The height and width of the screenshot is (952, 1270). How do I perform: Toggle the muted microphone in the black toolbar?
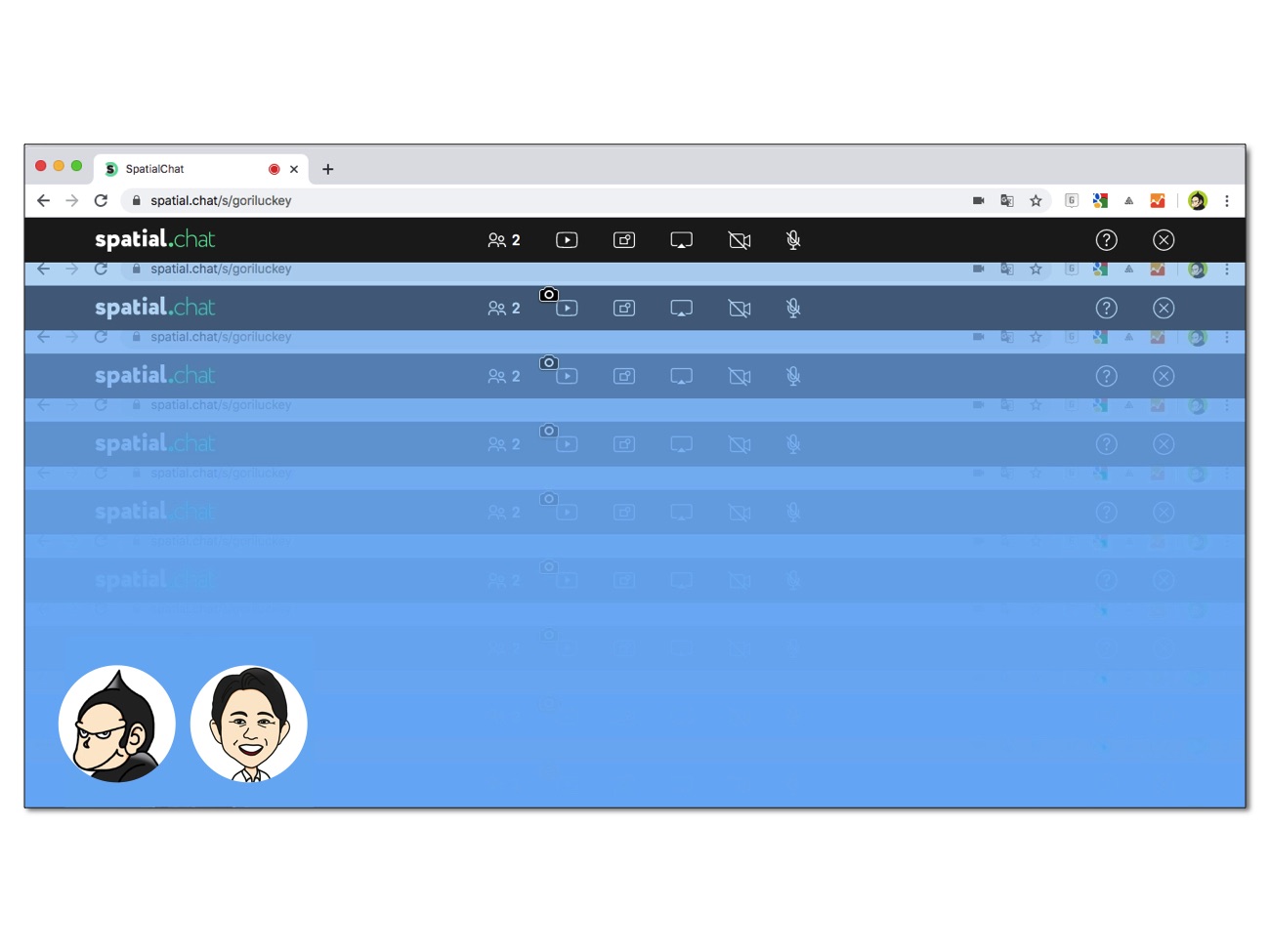click(793, 240)
